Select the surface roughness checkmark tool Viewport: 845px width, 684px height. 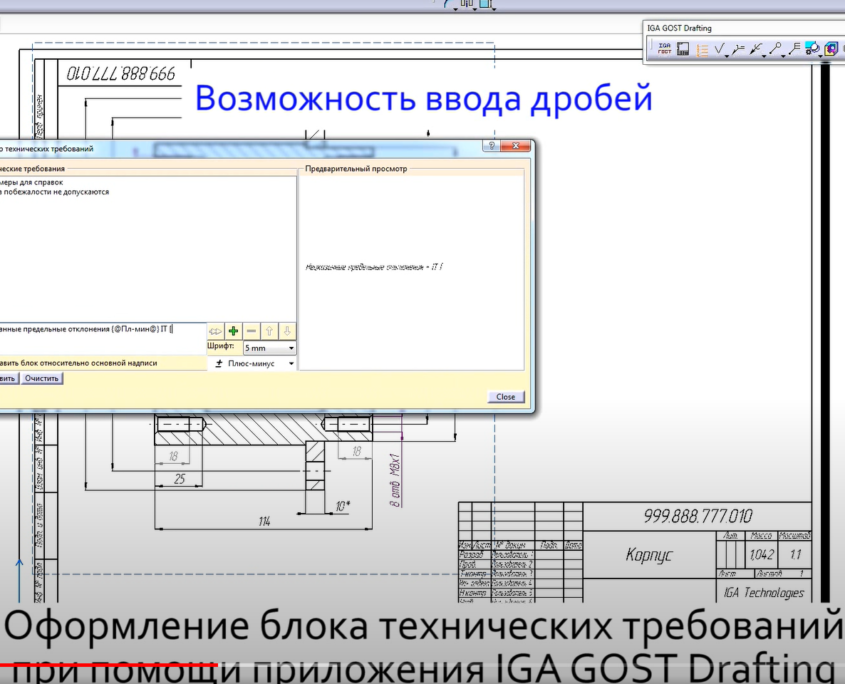(x=719, y=49)
